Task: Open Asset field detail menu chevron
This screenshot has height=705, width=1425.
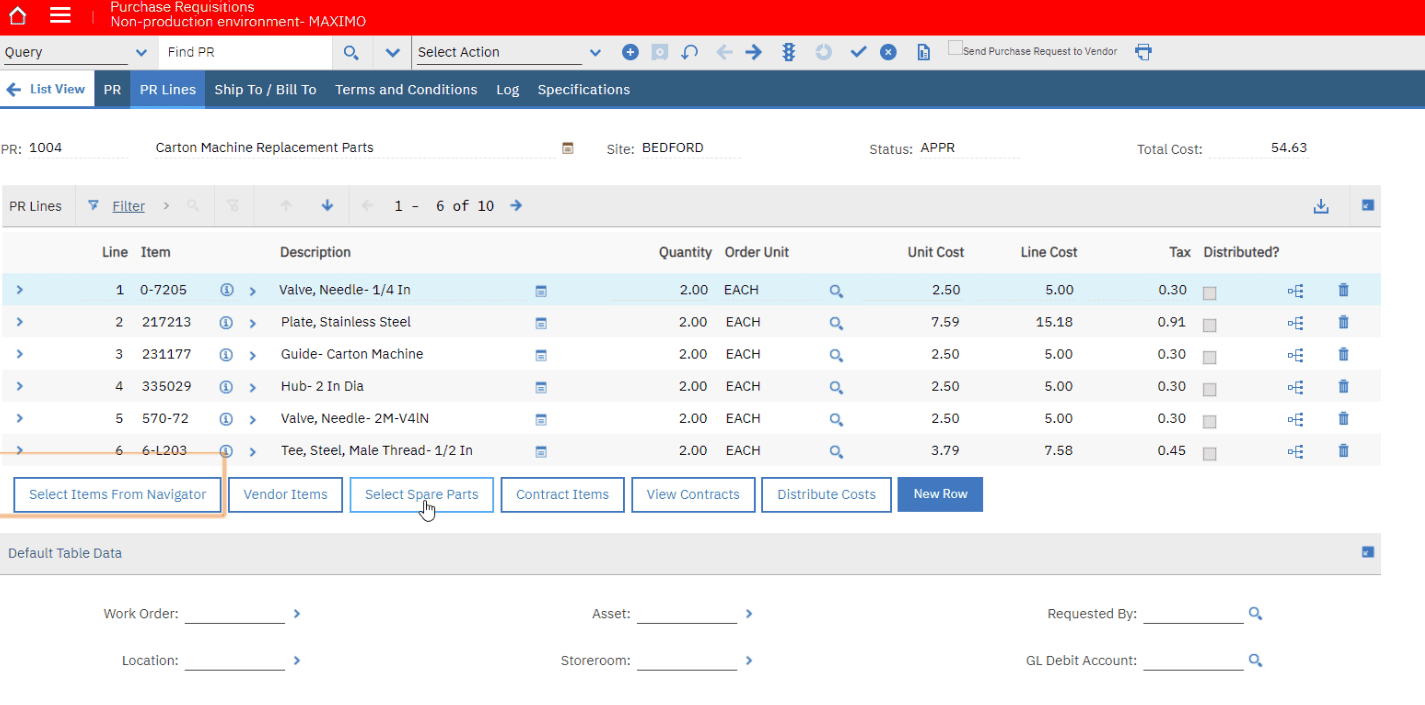Action: (x=749, y=614)
